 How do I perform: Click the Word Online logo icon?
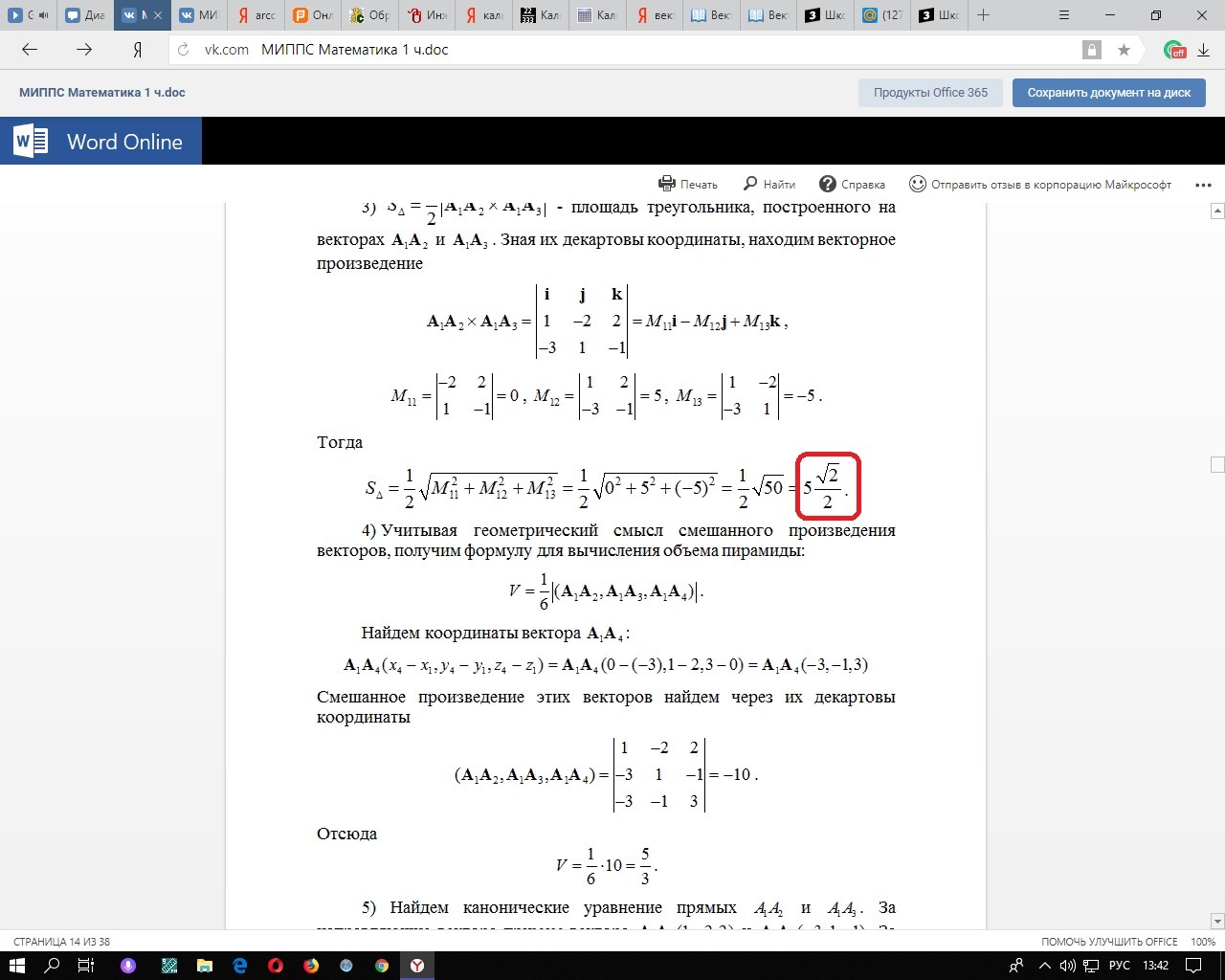(x=32, y=142)
